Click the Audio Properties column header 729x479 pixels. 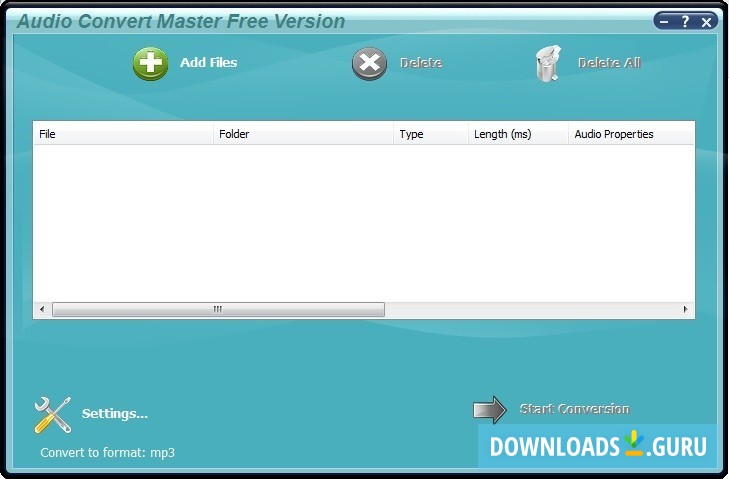coord(631,134)
